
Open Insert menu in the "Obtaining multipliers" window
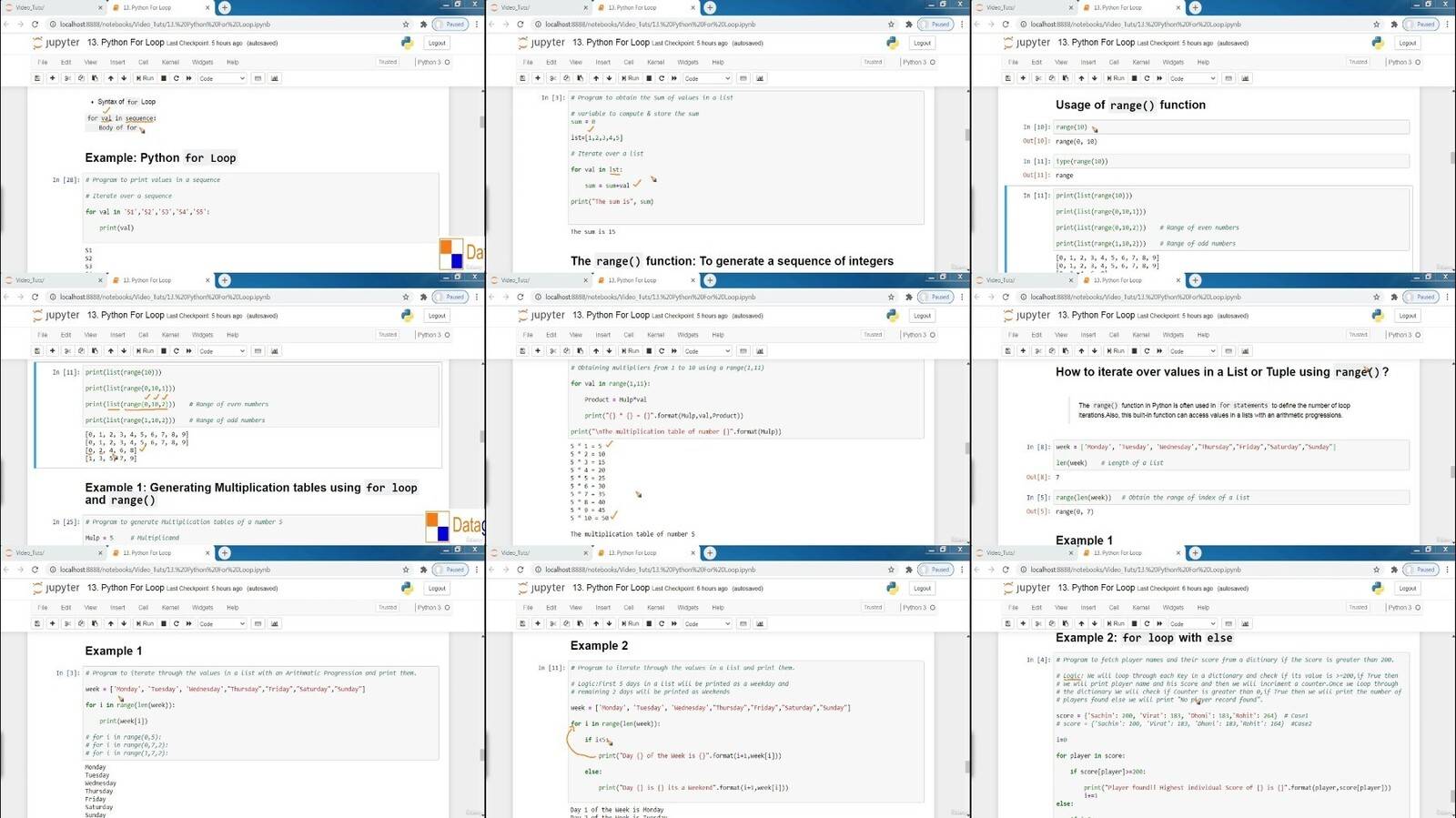pyautogui.click(x=602, y=335)
